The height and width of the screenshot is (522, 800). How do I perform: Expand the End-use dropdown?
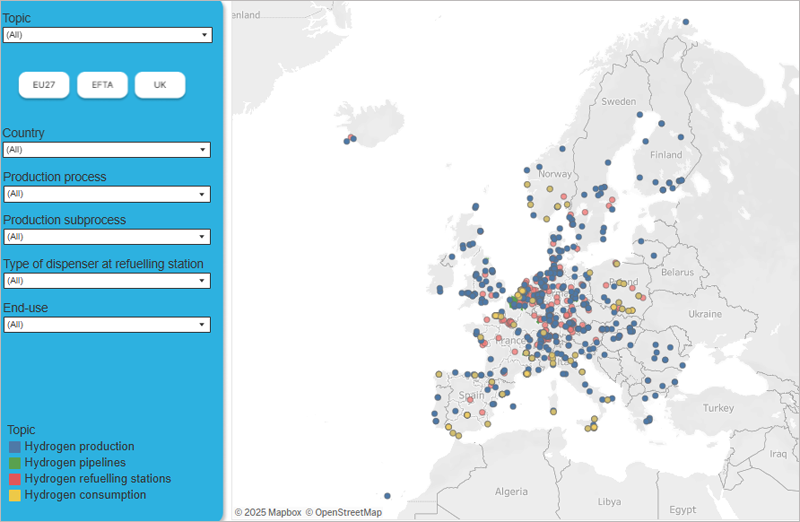[107, 325]
